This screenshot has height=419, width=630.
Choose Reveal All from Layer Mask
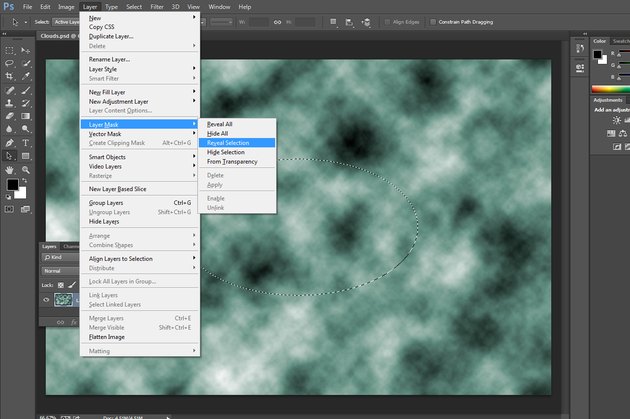coord(237,124)
